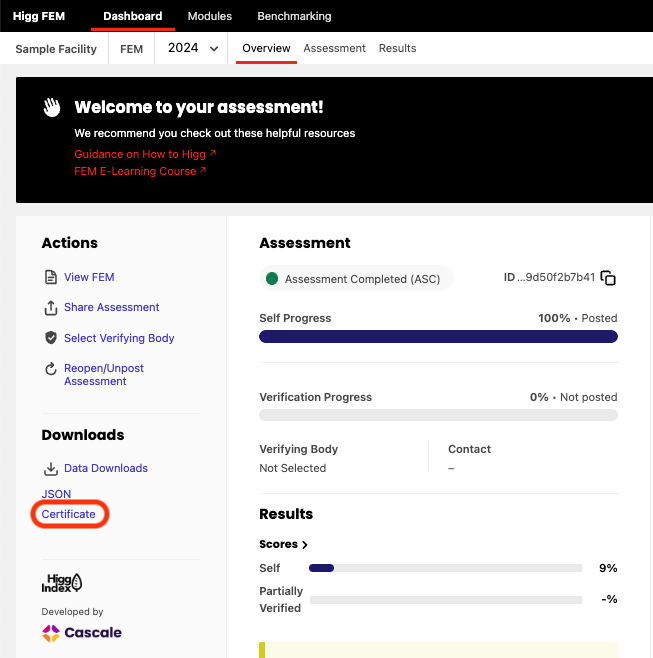Screen dimensions: 653x658
Task: Click the Partially Verified -% value
Action: (x=609, y=599)
